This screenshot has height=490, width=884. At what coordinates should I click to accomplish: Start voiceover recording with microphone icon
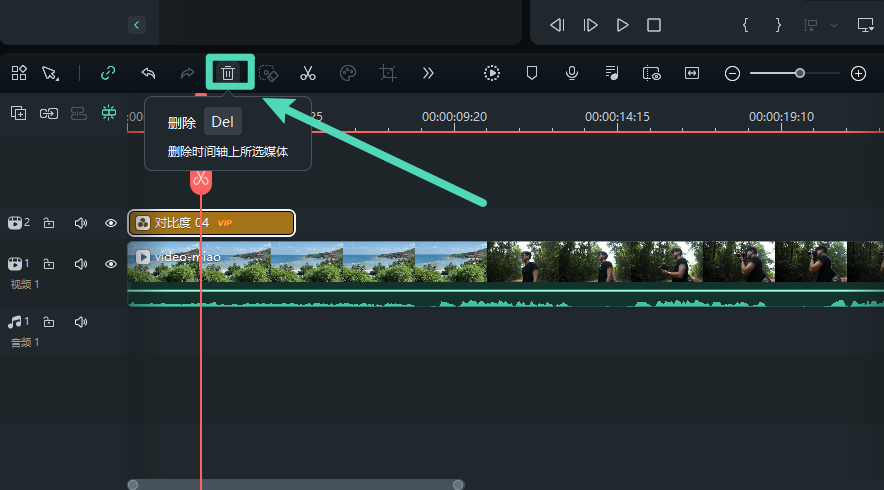[572, 73]
